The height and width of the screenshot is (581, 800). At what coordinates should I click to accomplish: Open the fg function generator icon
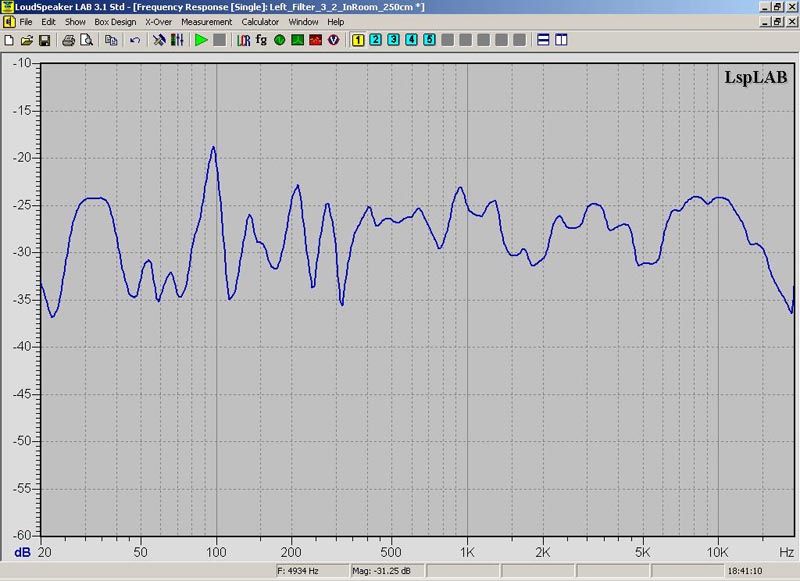[261, 40]
